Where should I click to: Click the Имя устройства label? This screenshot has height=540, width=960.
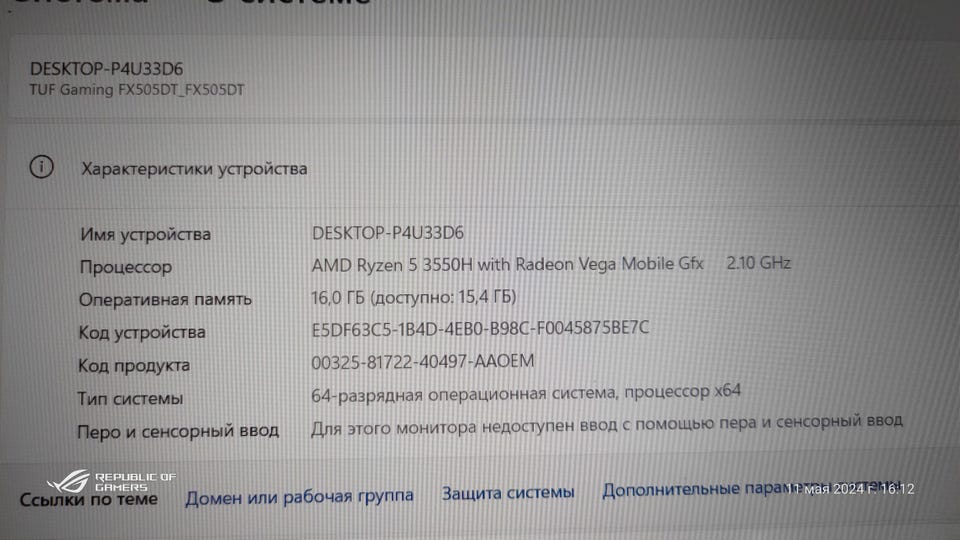pos(145,234)
